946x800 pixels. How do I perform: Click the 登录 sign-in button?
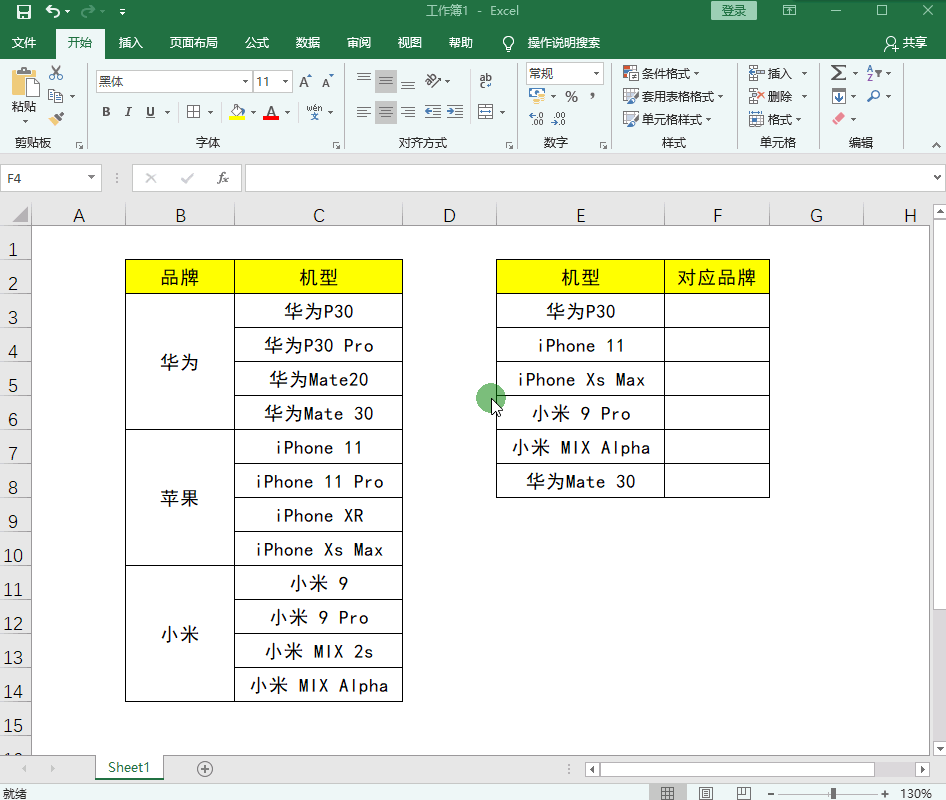tap(734, 11)
